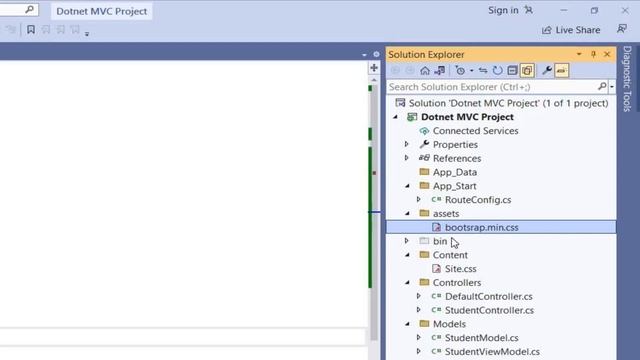Viewport: 640px width, 360px height.
Task: Toggle the Preview Selected Items button
Action: coord(562,71)
